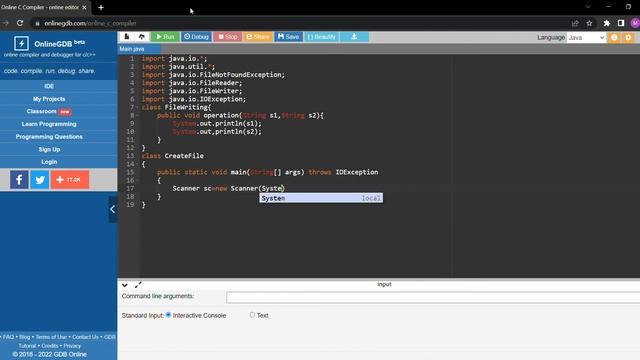640x360 pixels.
Task: Open browser extensions puzzle icon
Action: [607, 23]
